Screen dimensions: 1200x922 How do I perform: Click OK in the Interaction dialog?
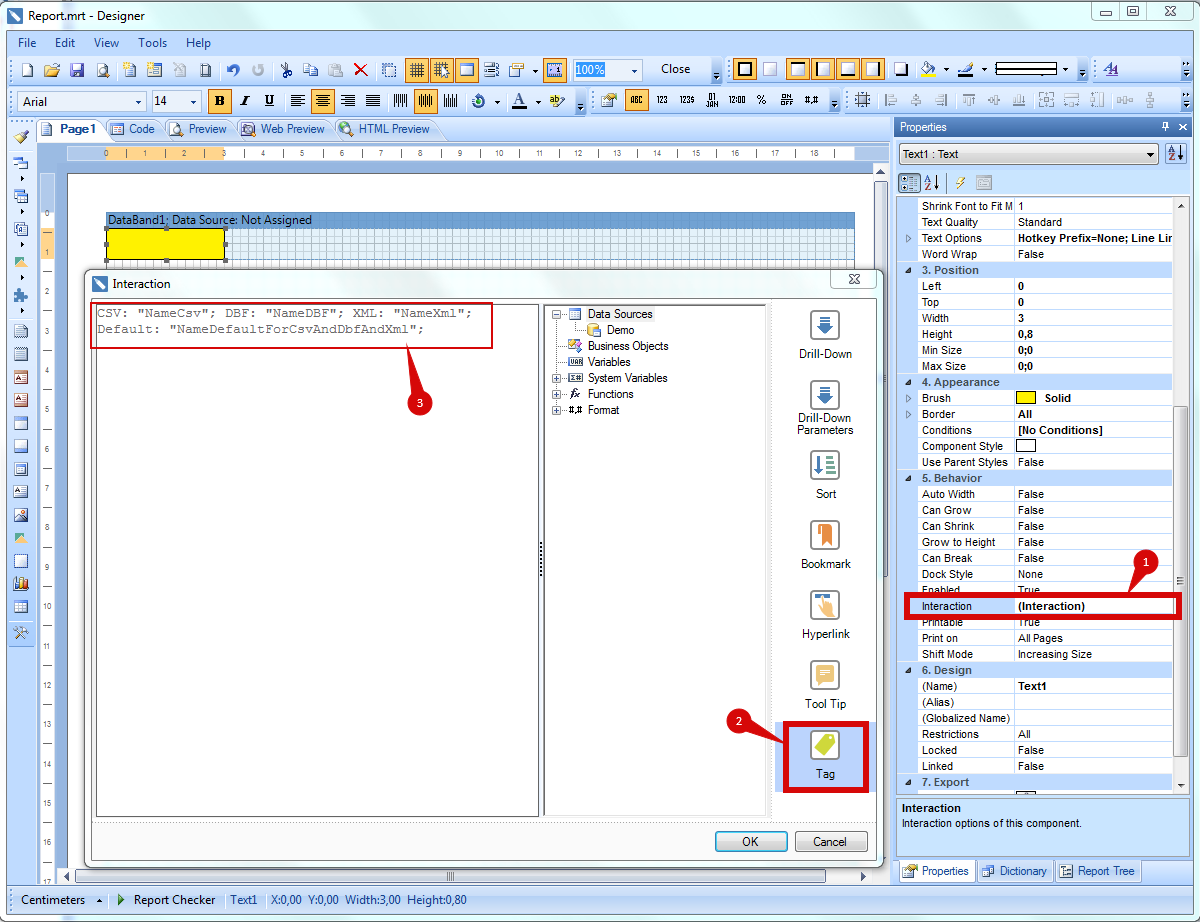coord(751,842)
